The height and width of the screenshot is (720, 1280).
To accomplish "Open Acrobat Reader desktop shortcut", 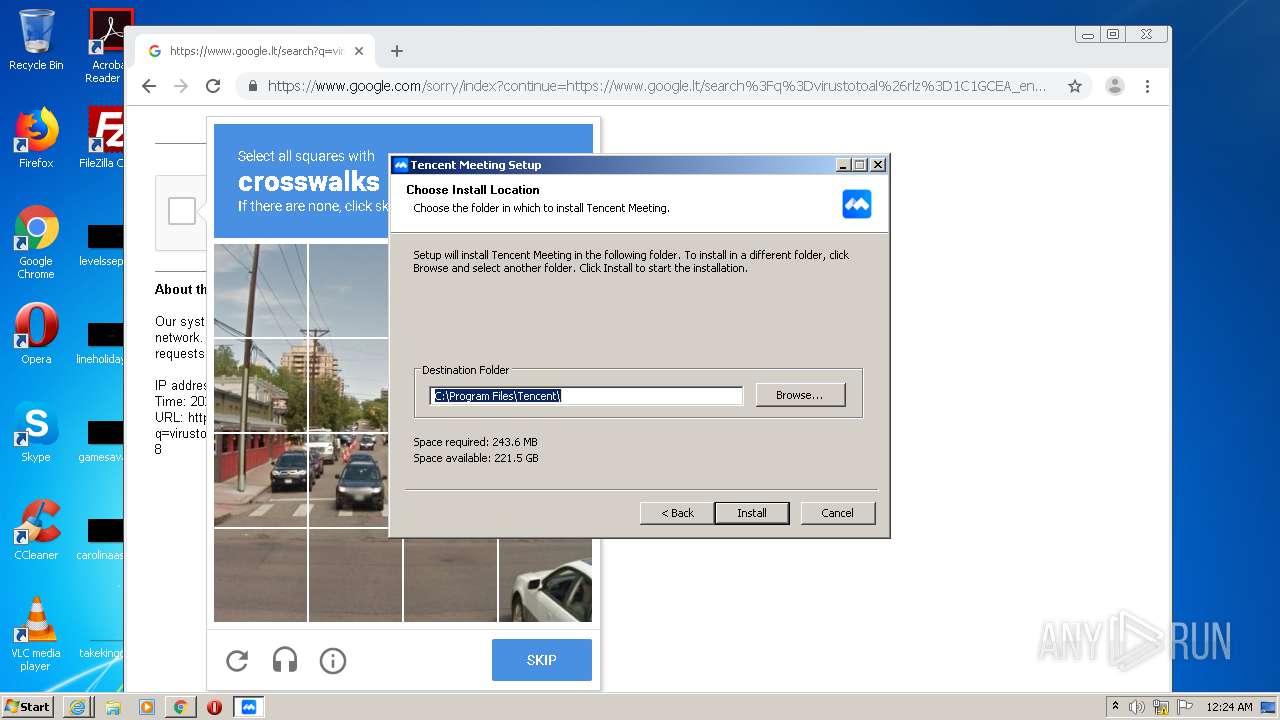I will [107, 46].
